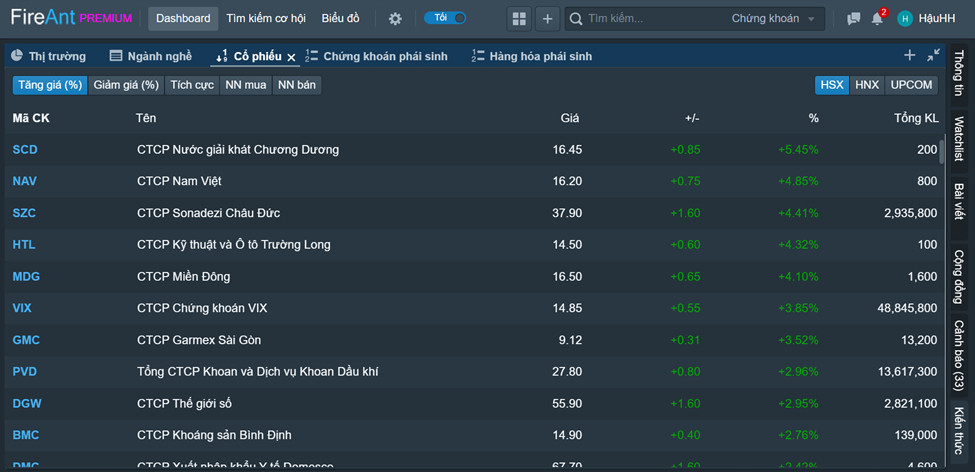Sort by the Mã CK column header
The image size is (975, 472).
click(x=30, y=118)
